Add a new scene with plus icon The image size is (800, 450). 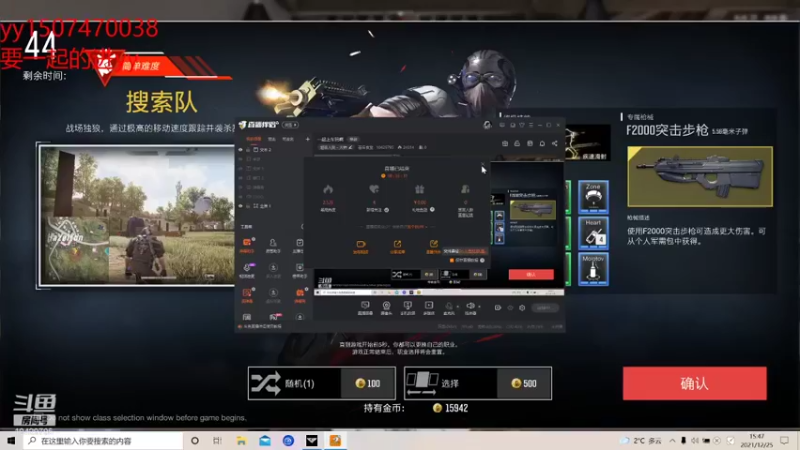point(308,139)
